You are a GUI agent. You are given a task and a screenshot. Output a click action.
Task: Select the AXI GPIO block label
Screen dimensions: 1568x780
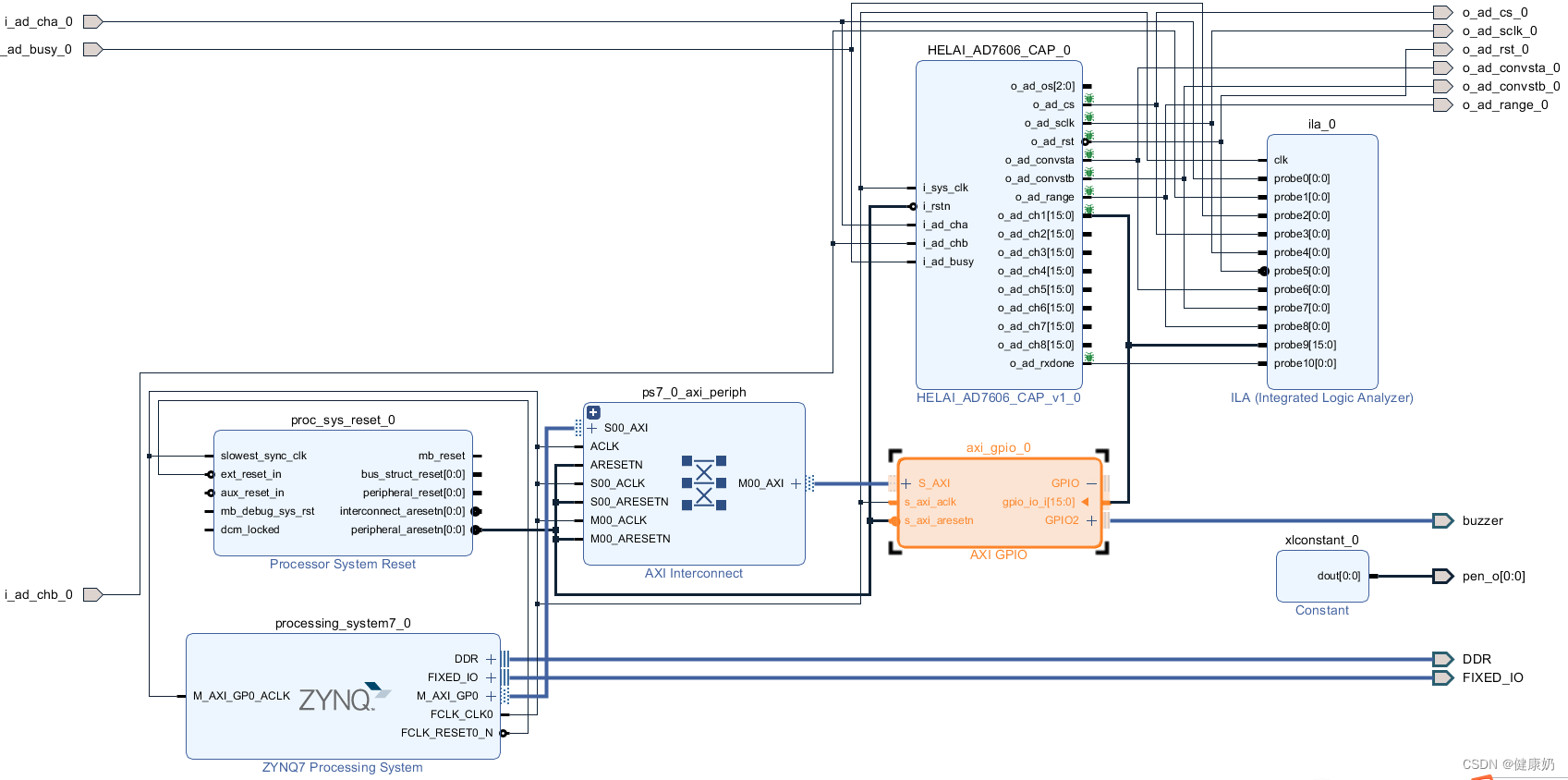pyautogui.click(x=999, y=555)
